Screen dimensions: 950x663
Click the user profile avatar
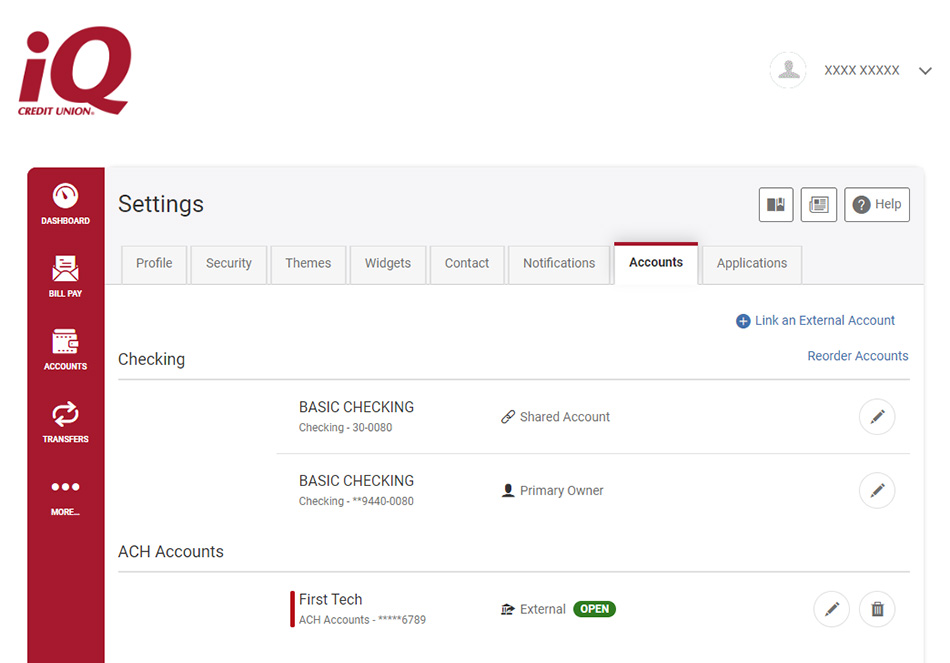click(788, 70)
